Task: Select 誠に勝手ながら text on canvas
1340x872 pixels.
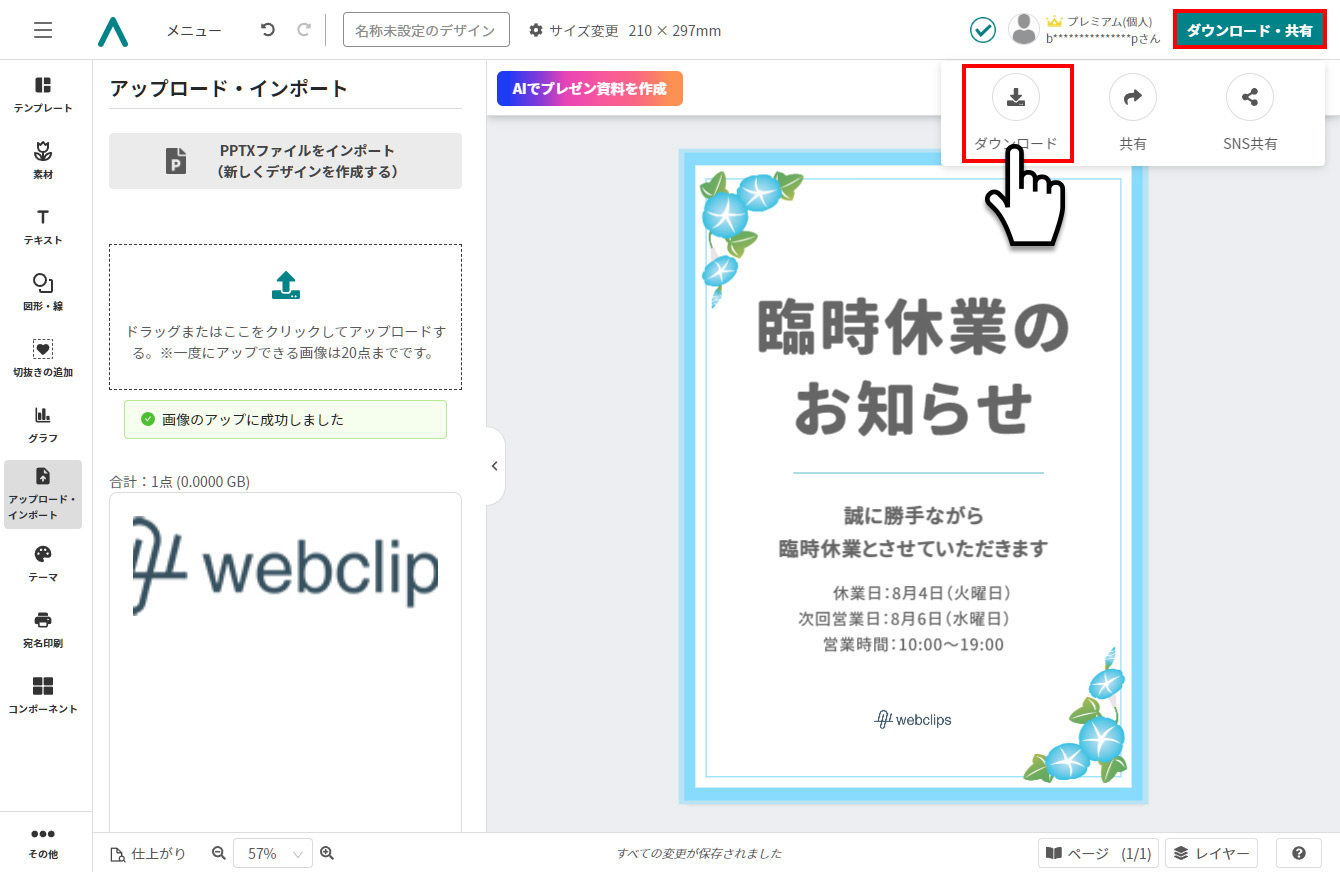Action: pos(913,516)
